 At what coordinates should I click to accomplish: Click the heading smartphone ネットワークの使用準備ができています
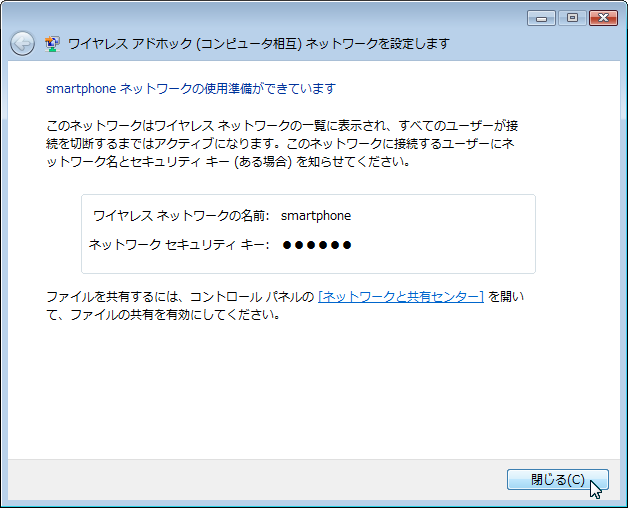pyautogui.click(x=191, y=89)
